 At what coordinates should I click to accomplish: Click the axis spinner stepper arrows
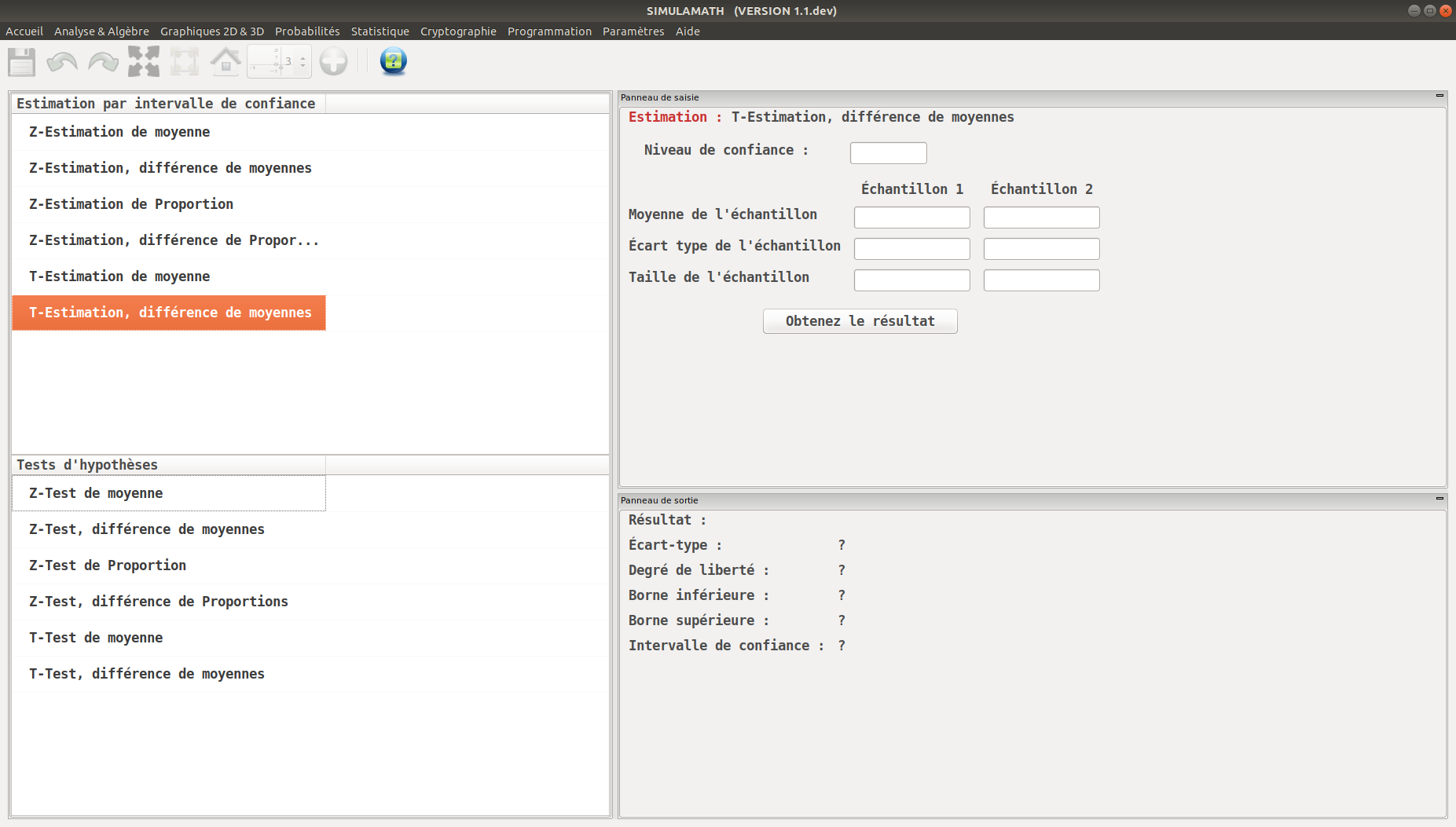(x=303, y=61)
